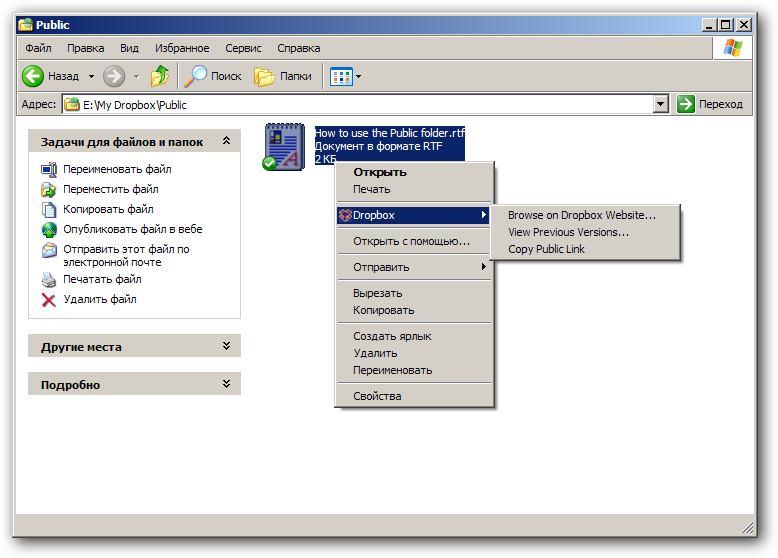Open the Правка menu
Viewport: 778px width, 558px height.
tap(86, 48)
